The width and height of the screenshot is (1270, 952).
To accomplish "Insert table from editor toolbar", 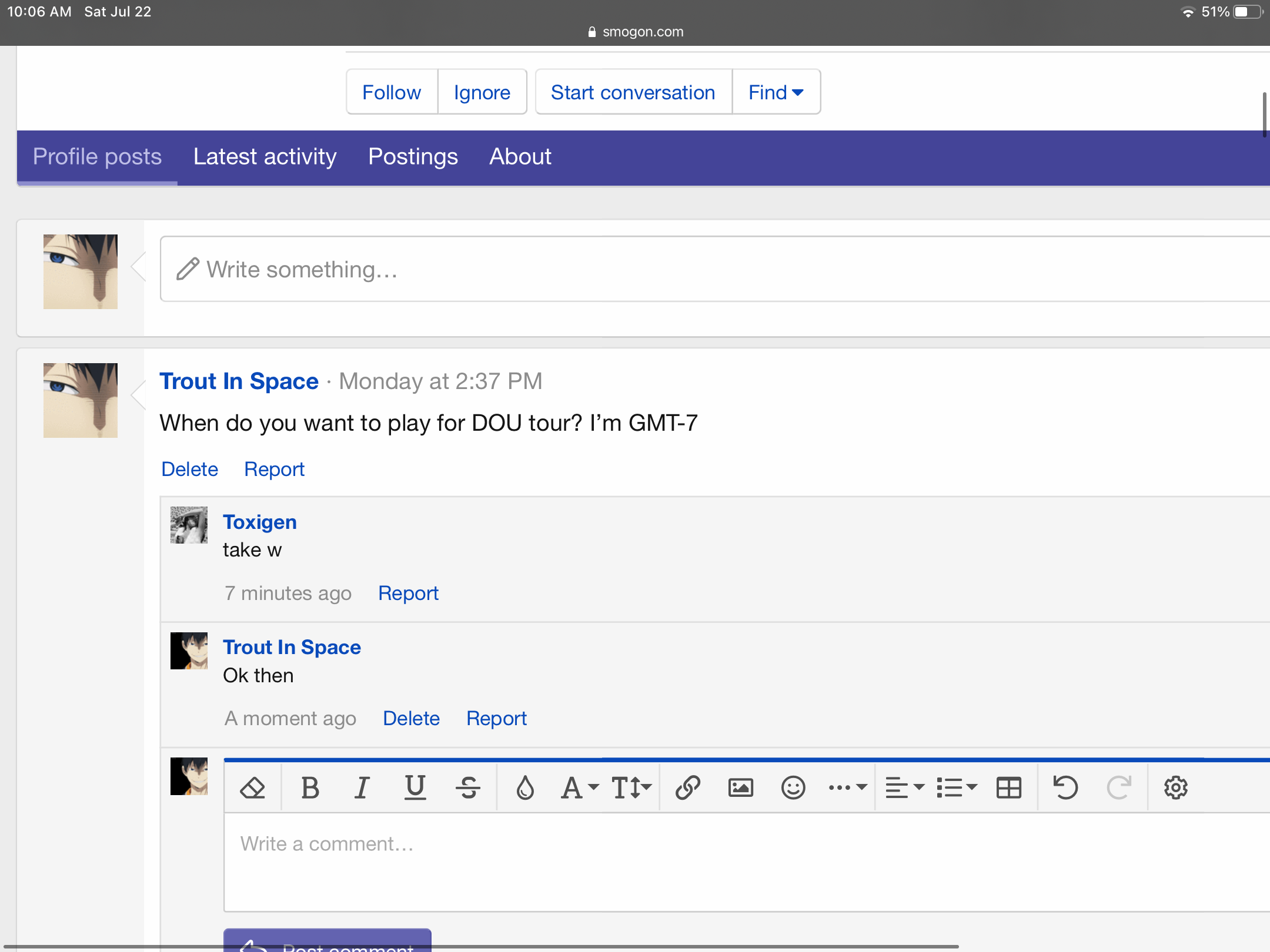I will tap(1009, 787).
